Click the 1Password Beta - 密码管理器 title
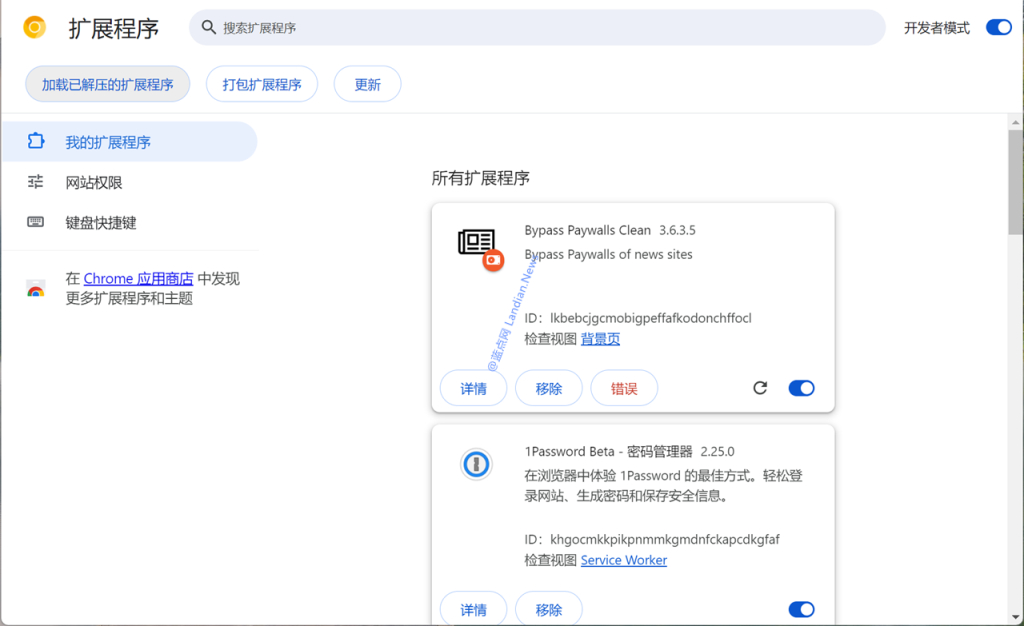Viewport: 1024px width, 626px height. click(608, 452)
